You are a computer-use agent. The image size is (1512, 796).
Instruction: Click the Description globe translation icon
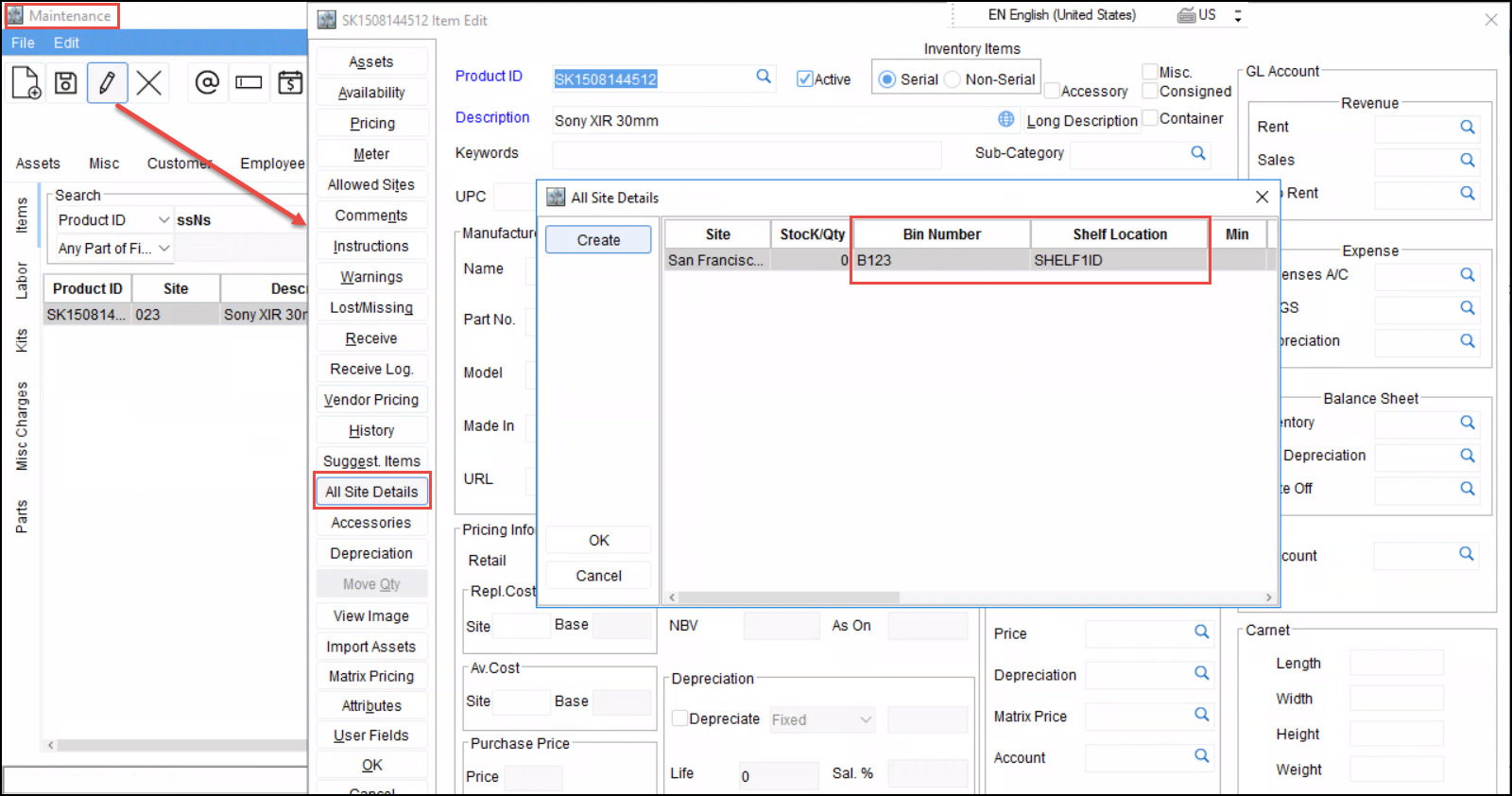1006,119
